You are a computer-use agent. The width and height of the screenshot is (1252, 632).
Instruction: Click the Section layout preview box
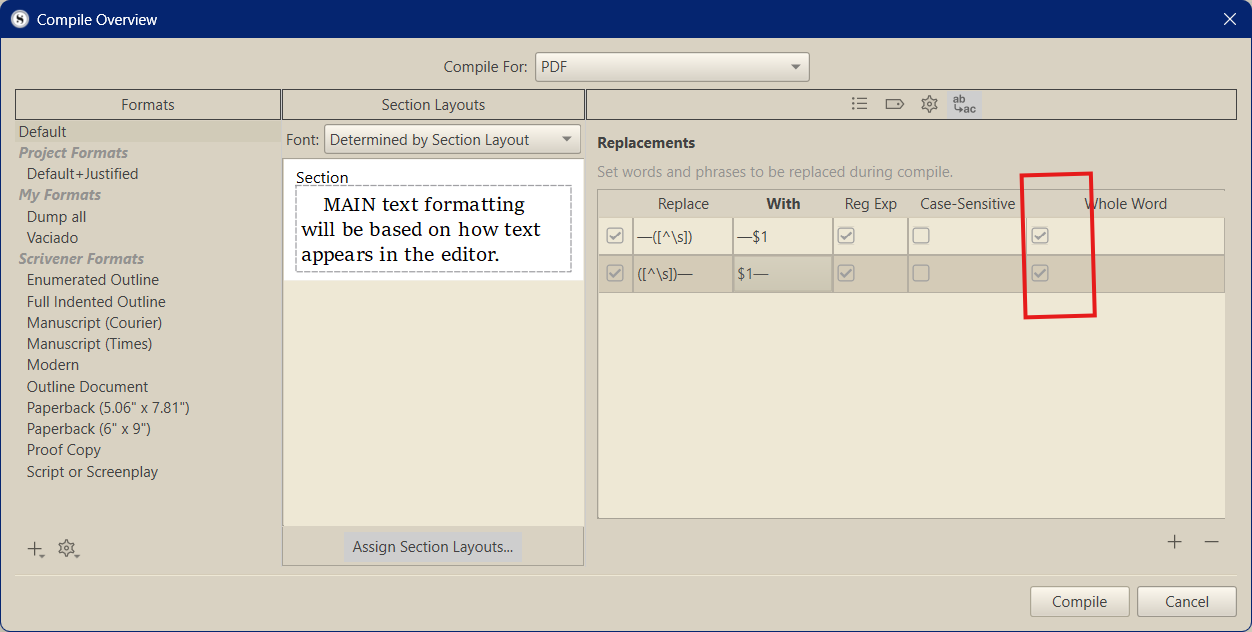434,229
